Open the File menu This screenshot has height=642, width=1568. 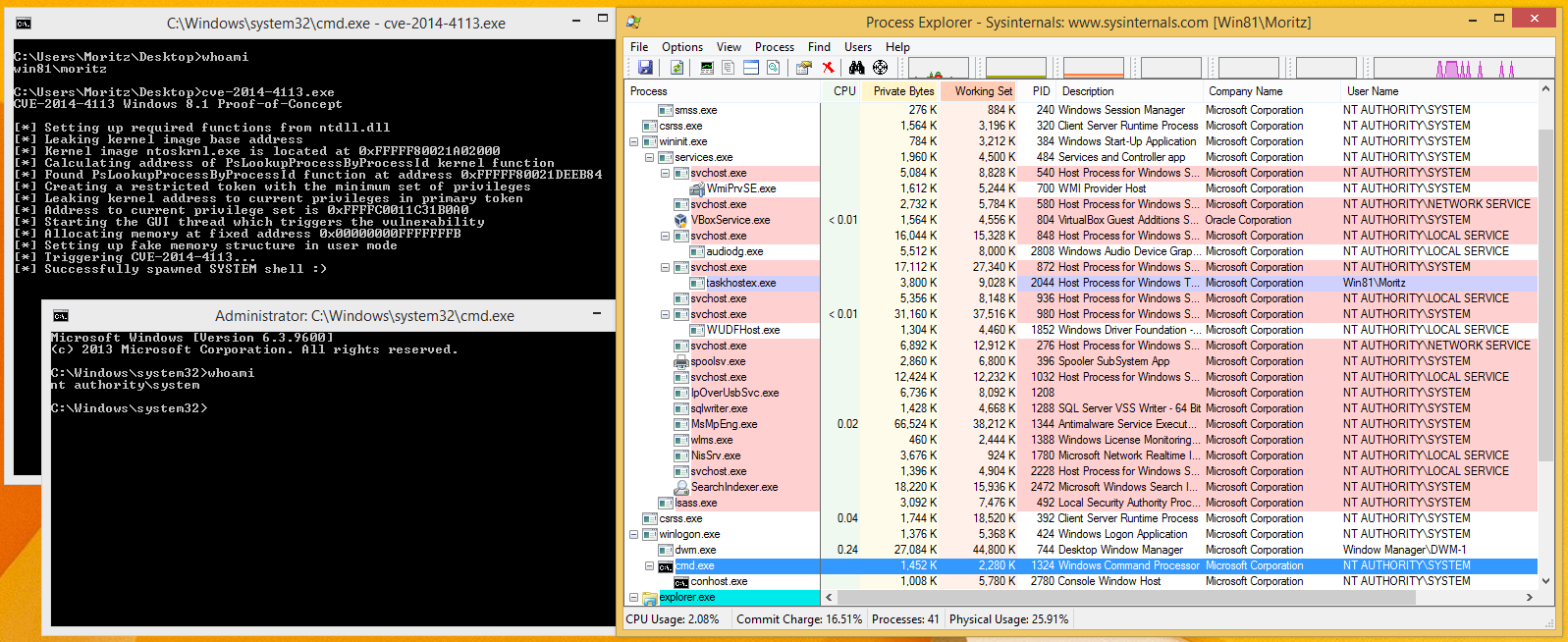pos(639,46)
